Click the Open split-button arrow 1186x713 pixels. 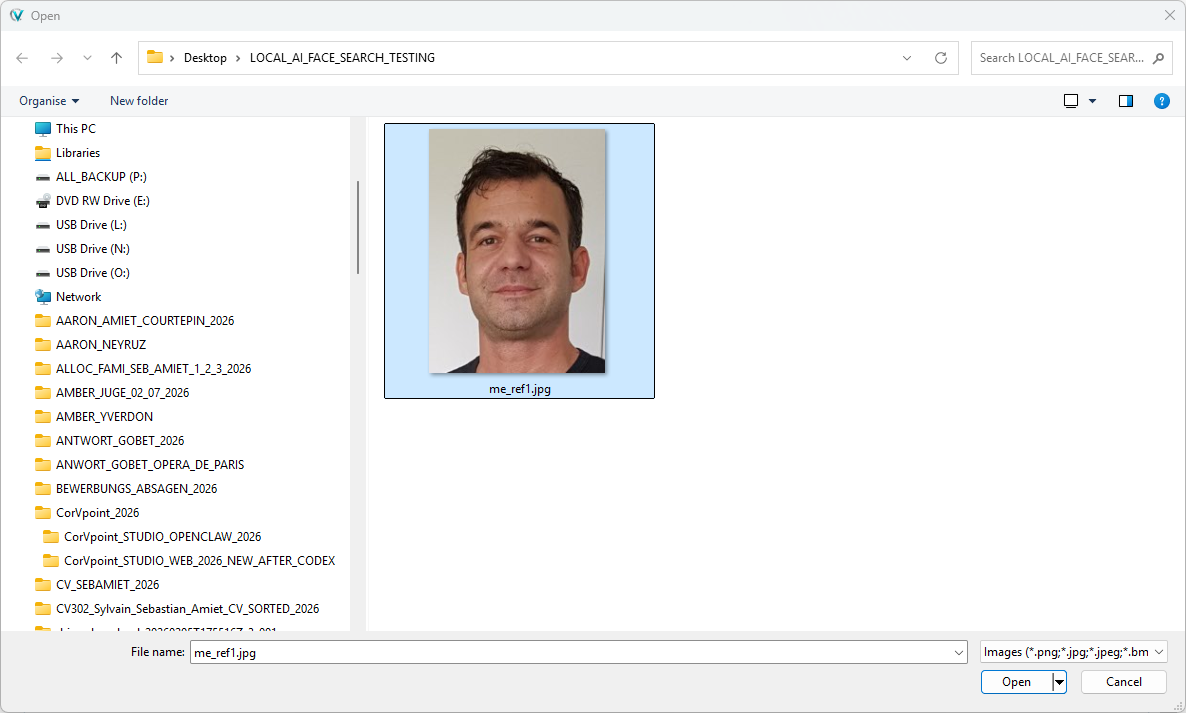point(1060,682)
